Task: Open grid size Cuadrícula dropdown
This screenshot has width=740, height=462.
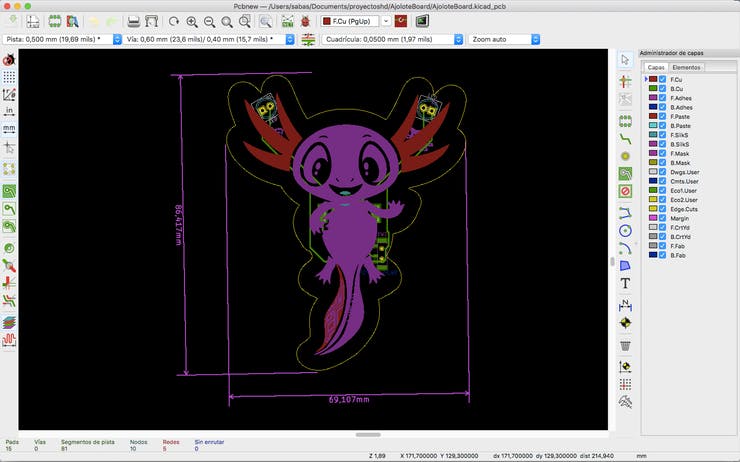Action: (x=392, y=40)
